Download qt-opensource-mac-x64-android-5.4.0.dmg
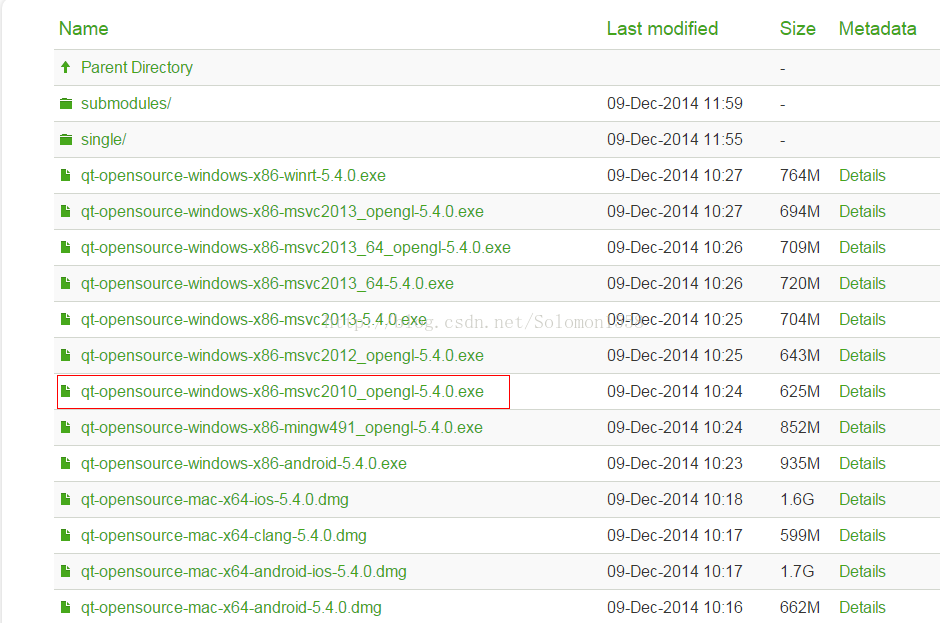 [x=231, y=607]
